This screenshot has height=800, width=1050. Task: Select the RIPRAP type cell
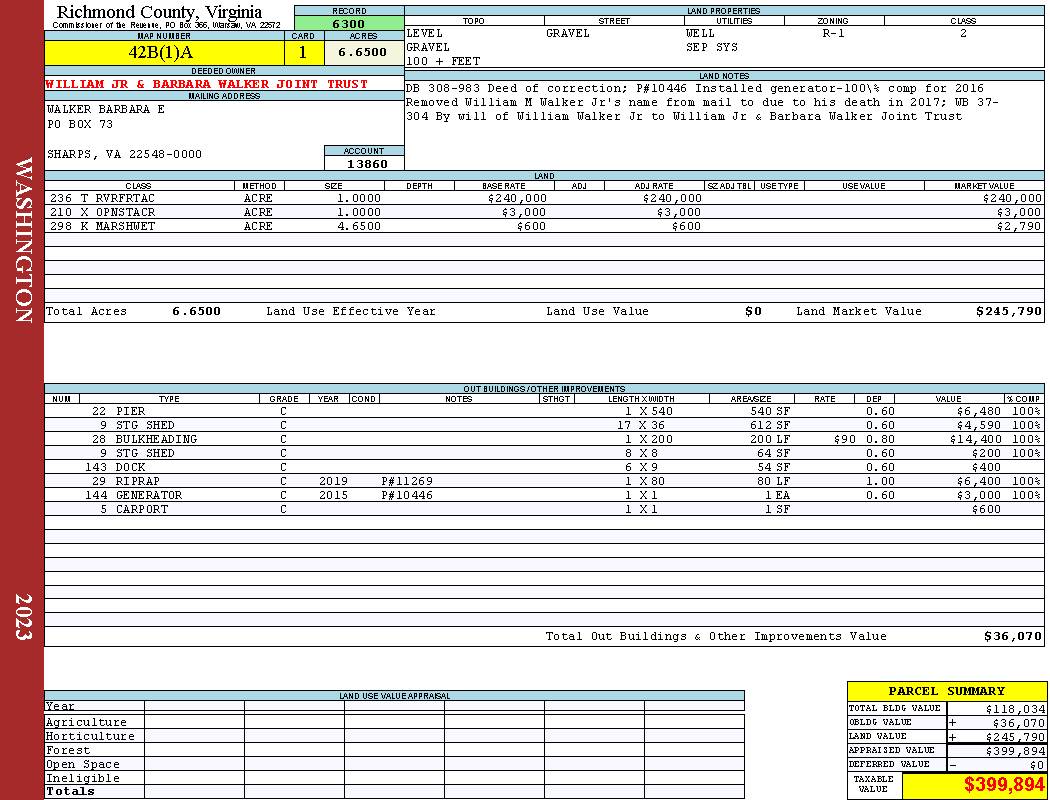[x=137, y=482]
